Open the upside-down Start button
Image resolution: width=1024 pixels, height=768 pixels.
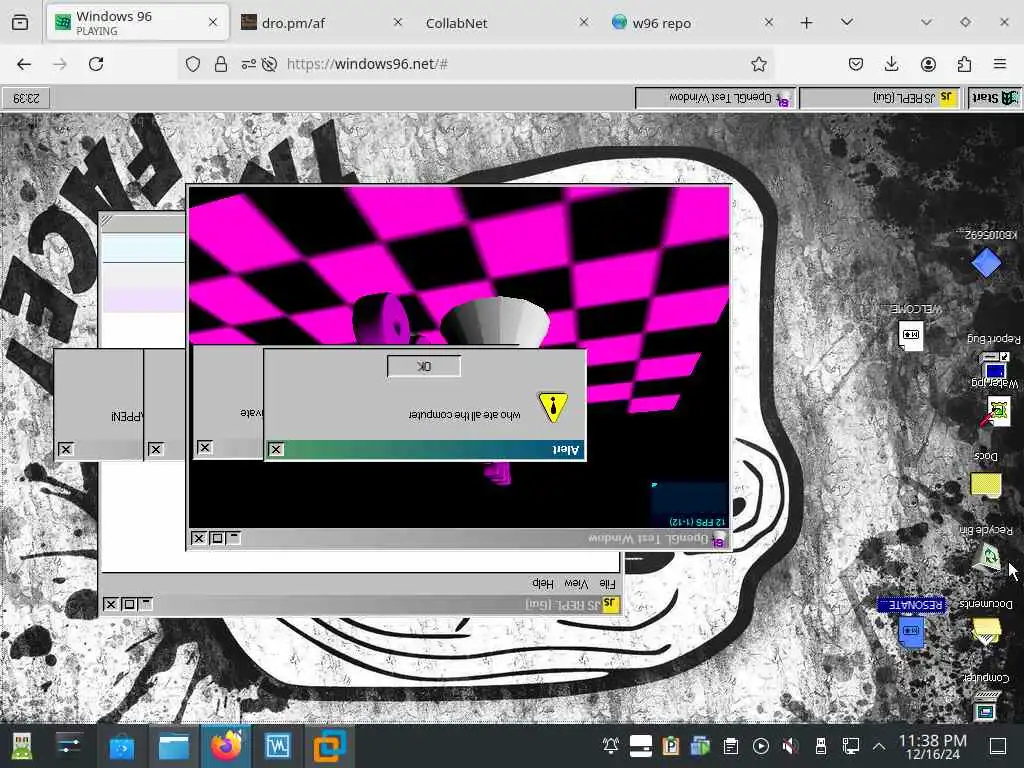click(993, 98)
